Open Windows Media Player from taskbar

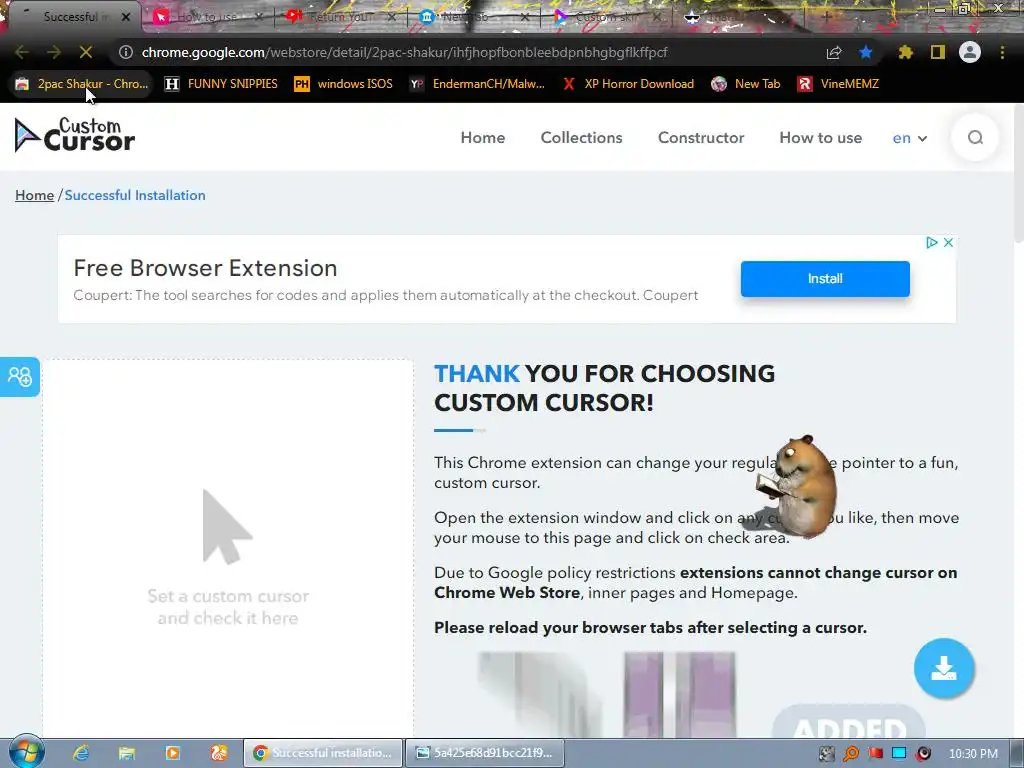172,753
